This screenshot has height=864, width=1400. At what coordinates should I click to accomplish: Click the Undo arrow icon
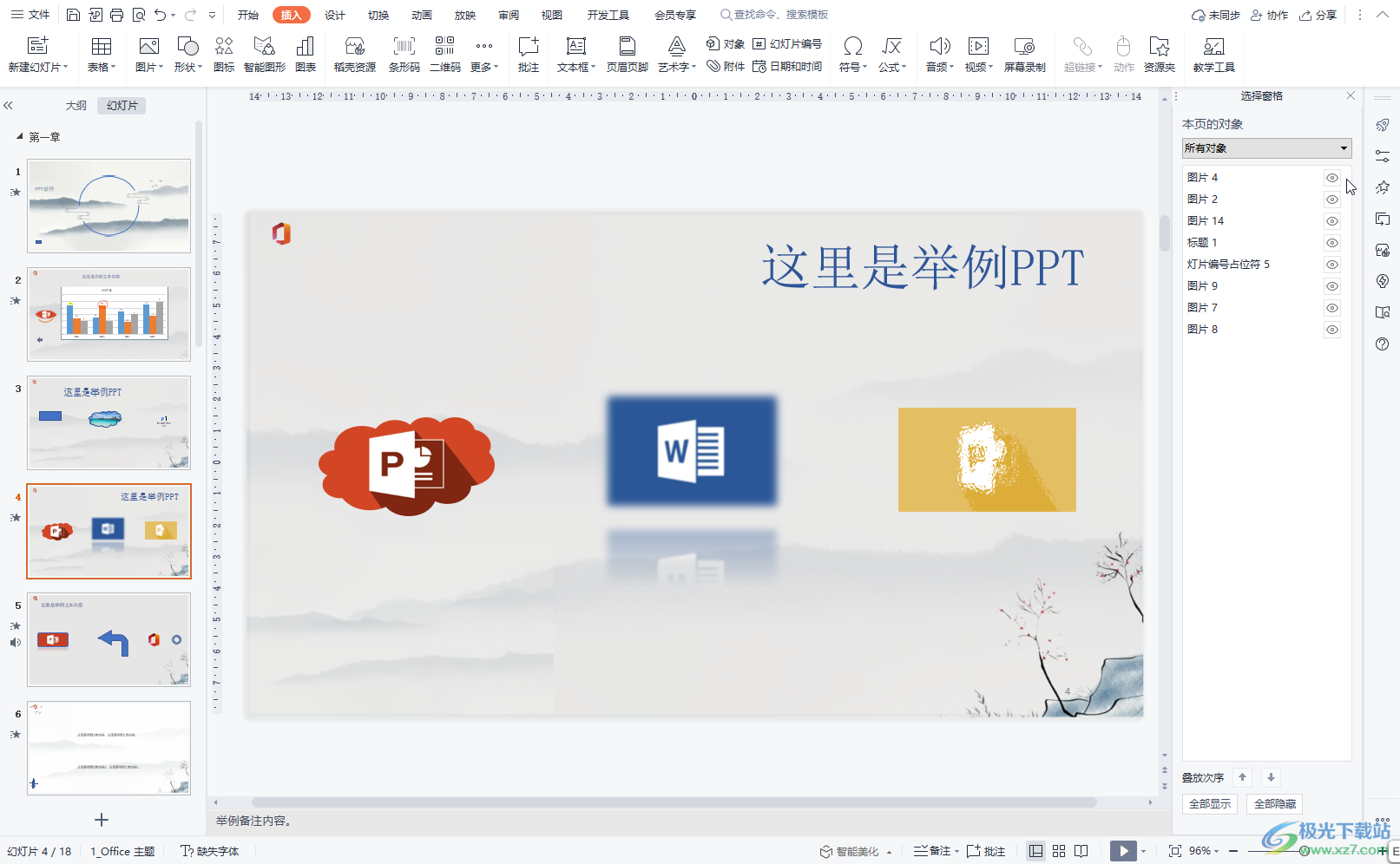160,15
